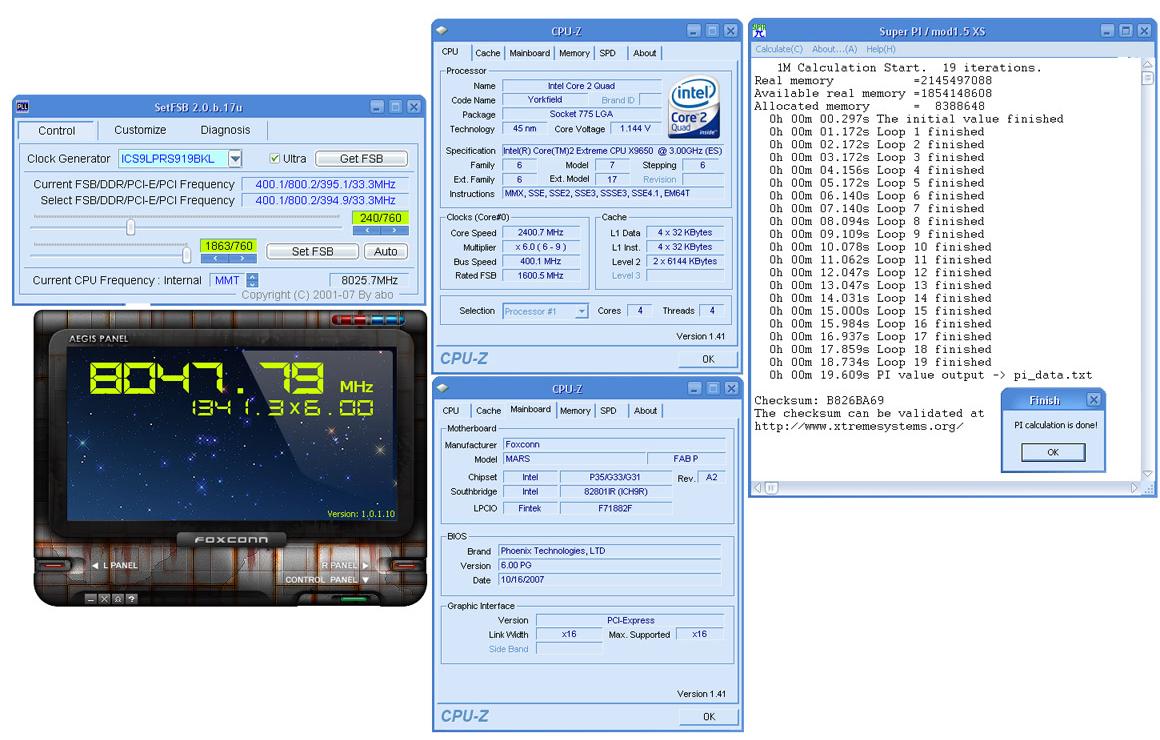Click the Core Voltage 1.144 V value
This screenshot has height=740, width=1160.
click(635, 129)
